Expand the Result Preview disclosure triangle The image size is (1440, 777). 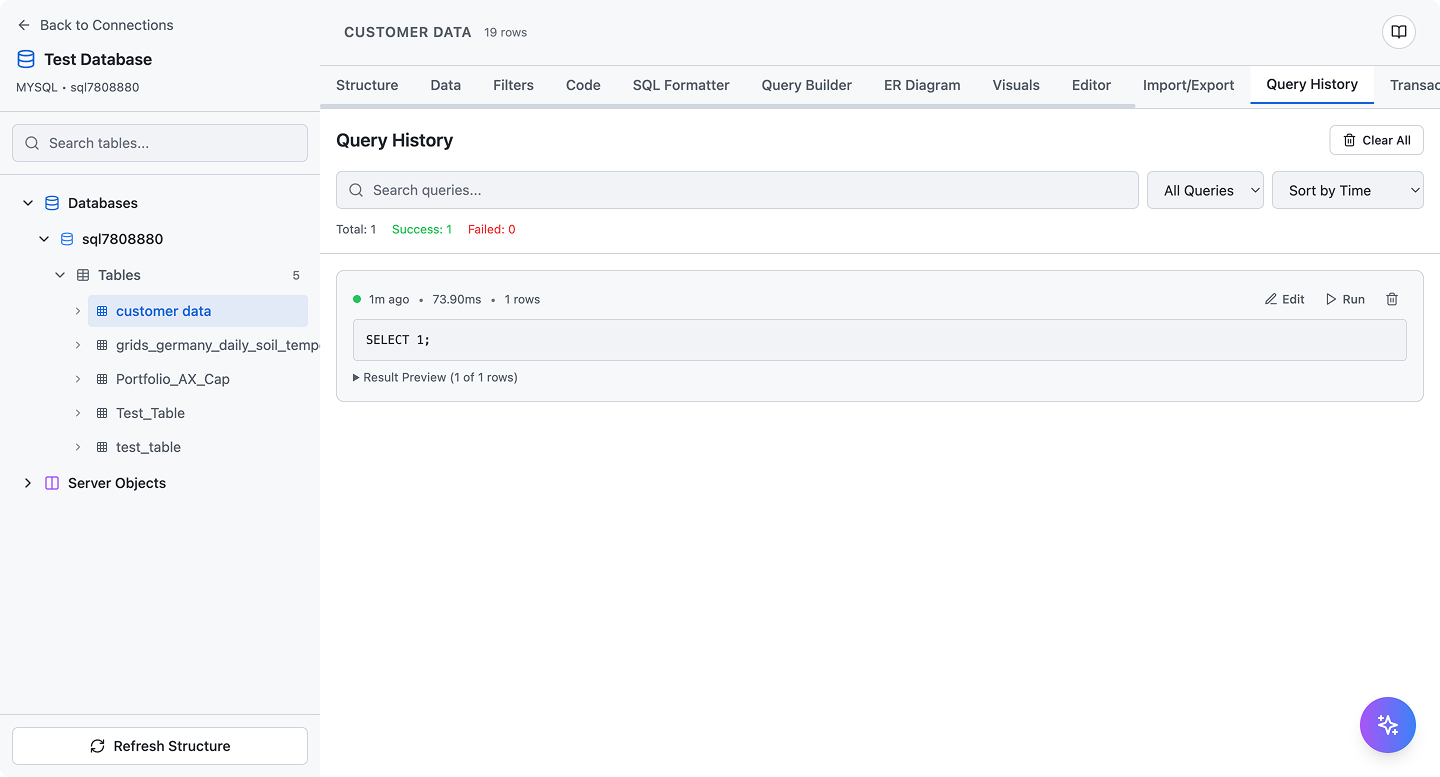point(356,377)
